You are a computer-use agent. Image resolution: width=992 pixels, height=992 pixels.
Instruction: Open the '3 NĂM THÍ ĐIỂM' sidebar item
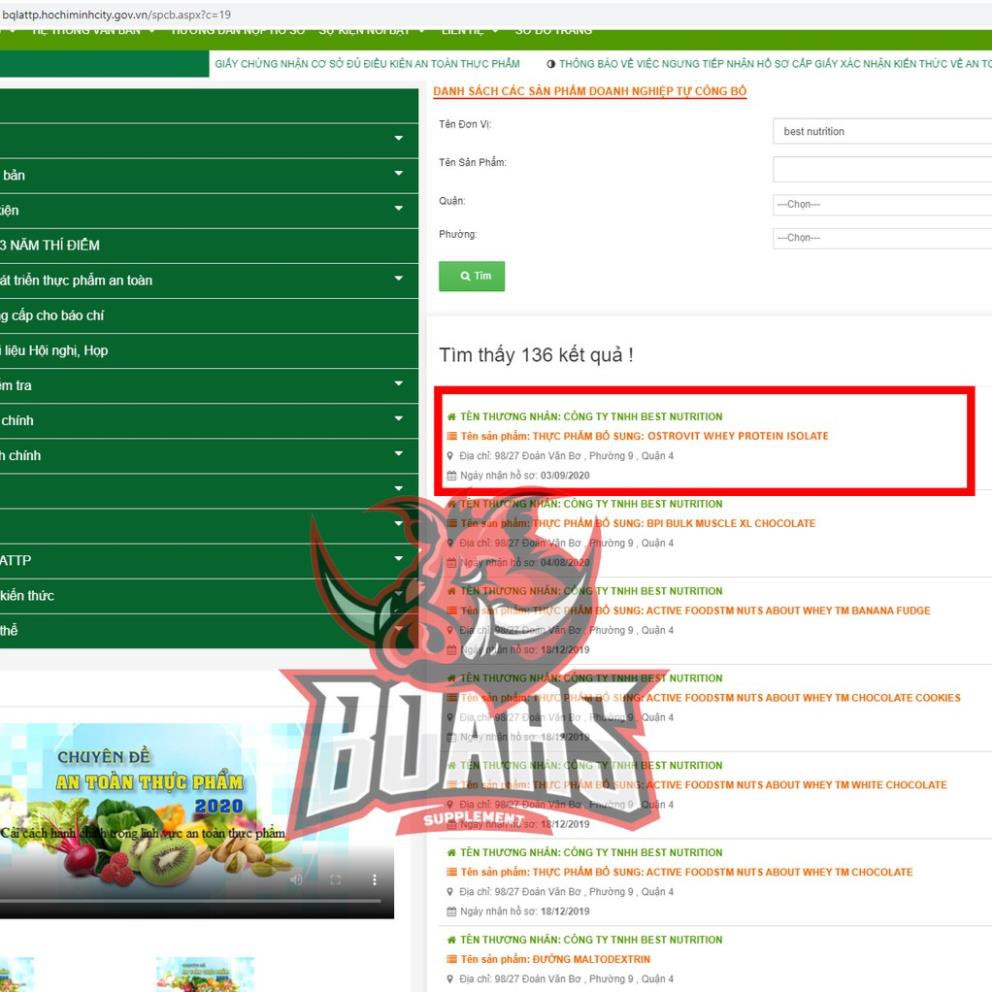pos(50,245)
